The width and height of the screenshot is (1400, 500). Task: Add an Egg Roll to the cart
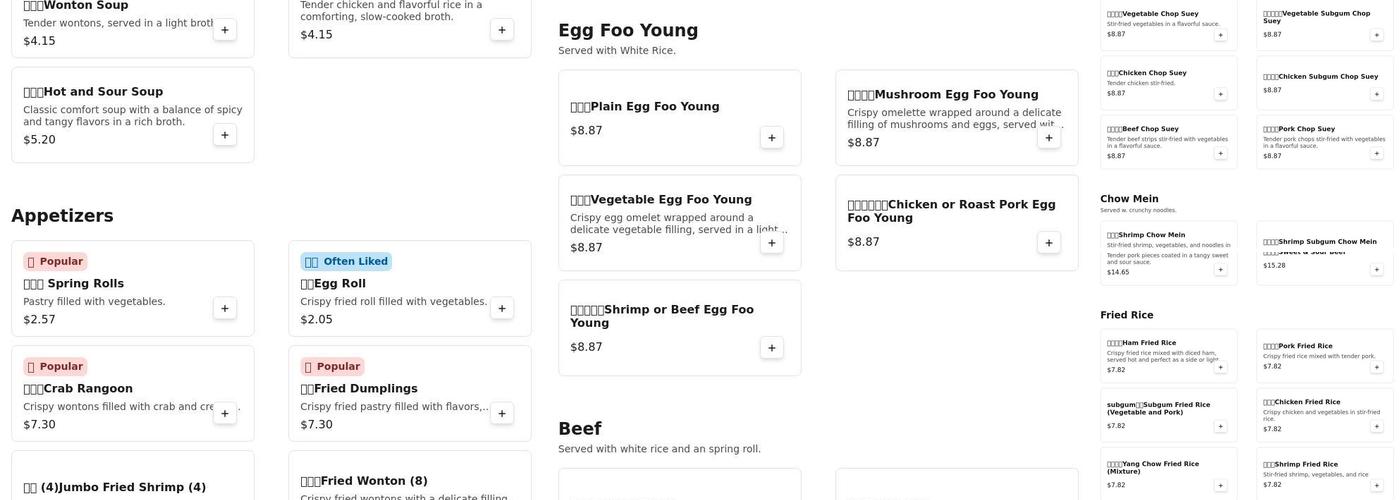click(502, 308)
